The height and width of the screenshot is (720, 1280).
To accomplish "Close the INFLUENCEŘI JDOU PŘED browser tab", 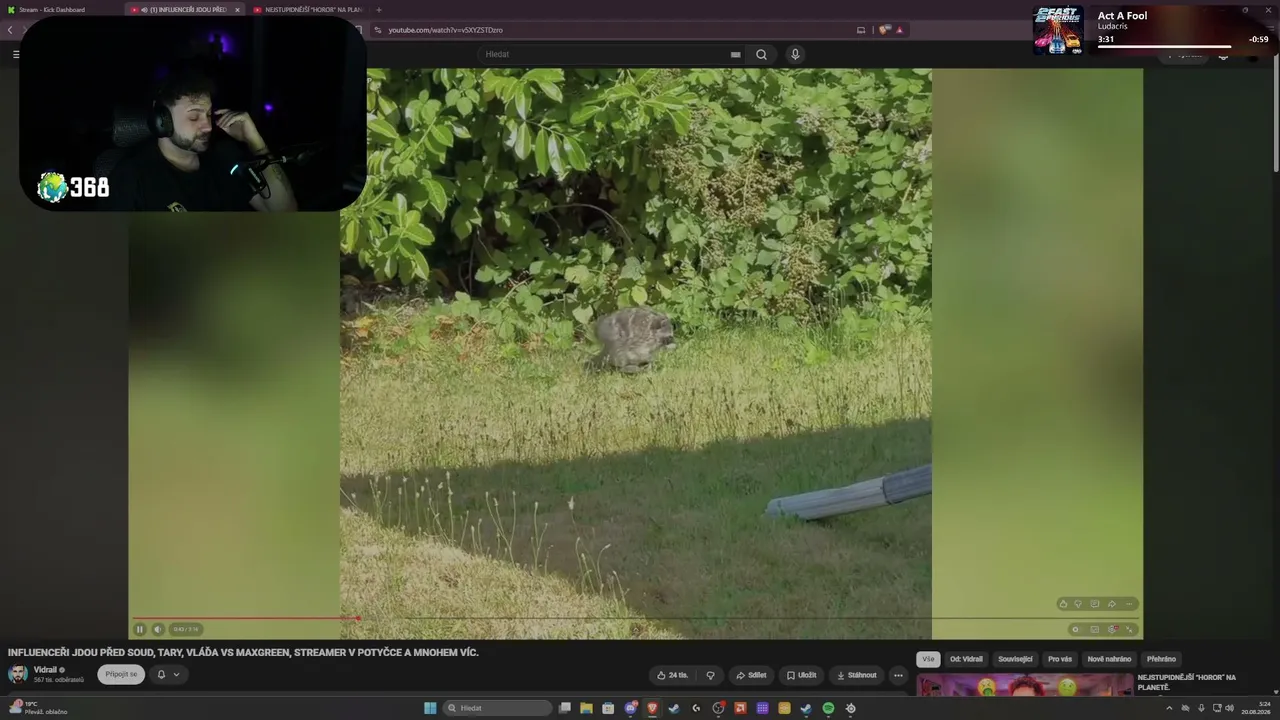I will point(237,10).
